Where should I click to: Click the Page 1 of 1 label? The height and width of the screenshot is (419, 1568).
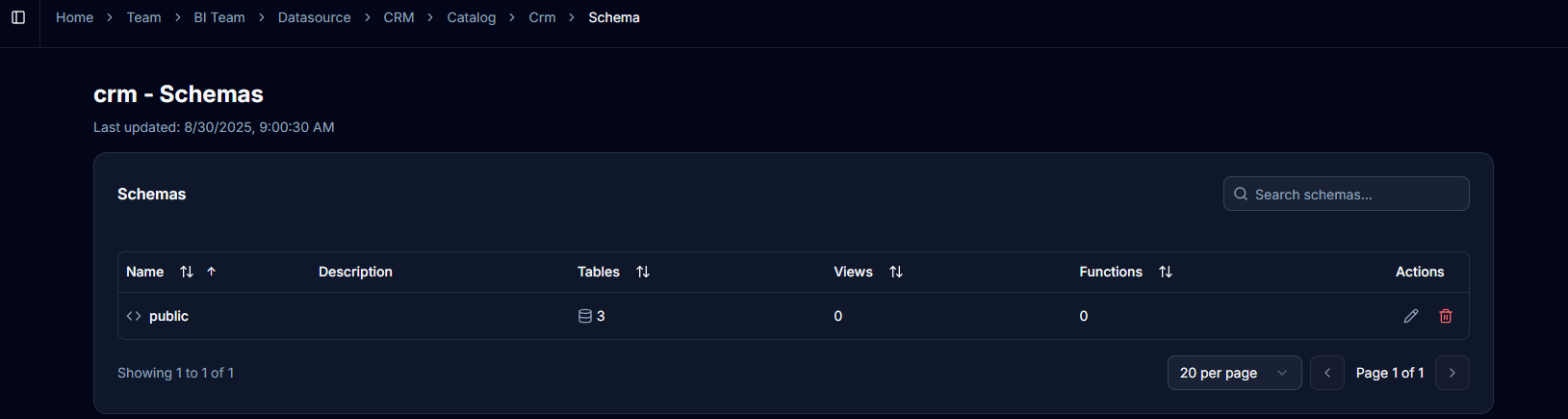1390,373
